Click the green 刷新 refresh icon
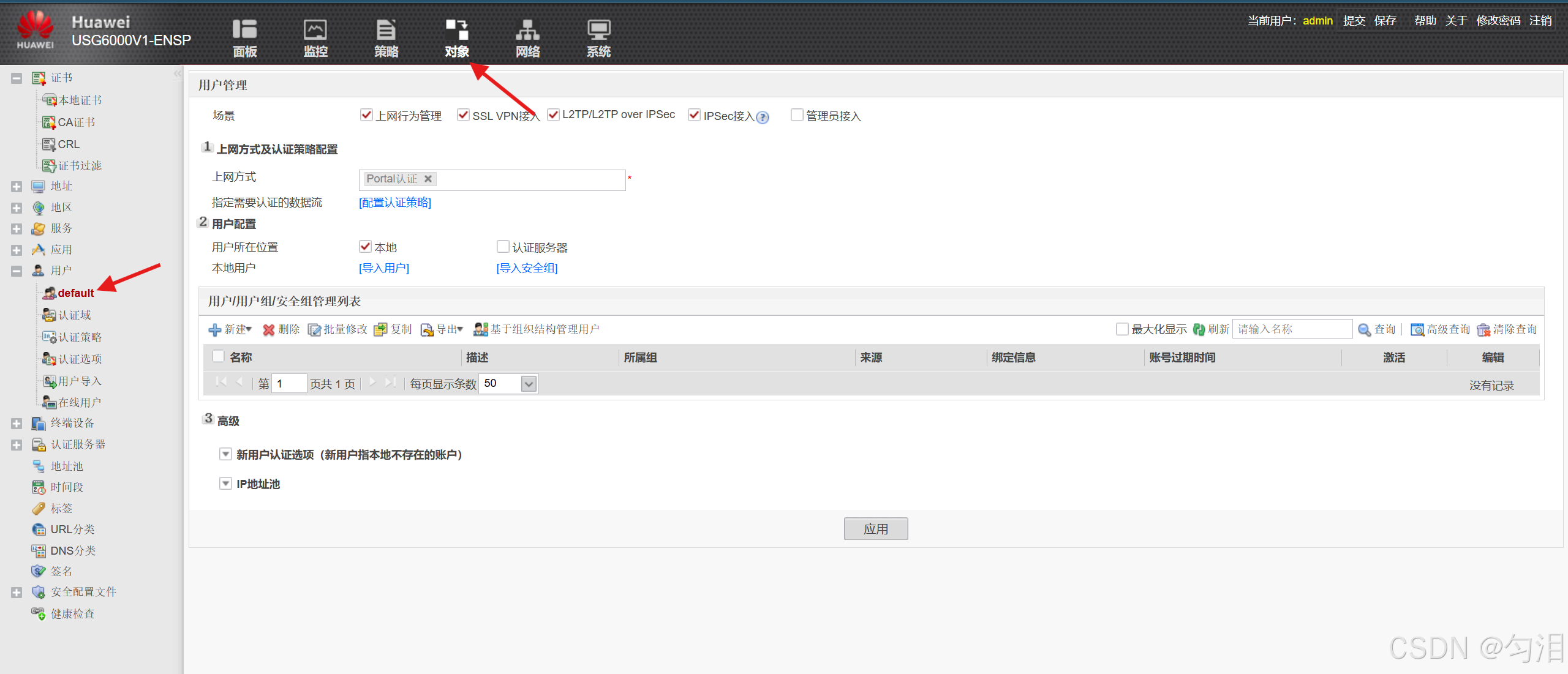The image size is (1568, 674). pos(1199,329)
